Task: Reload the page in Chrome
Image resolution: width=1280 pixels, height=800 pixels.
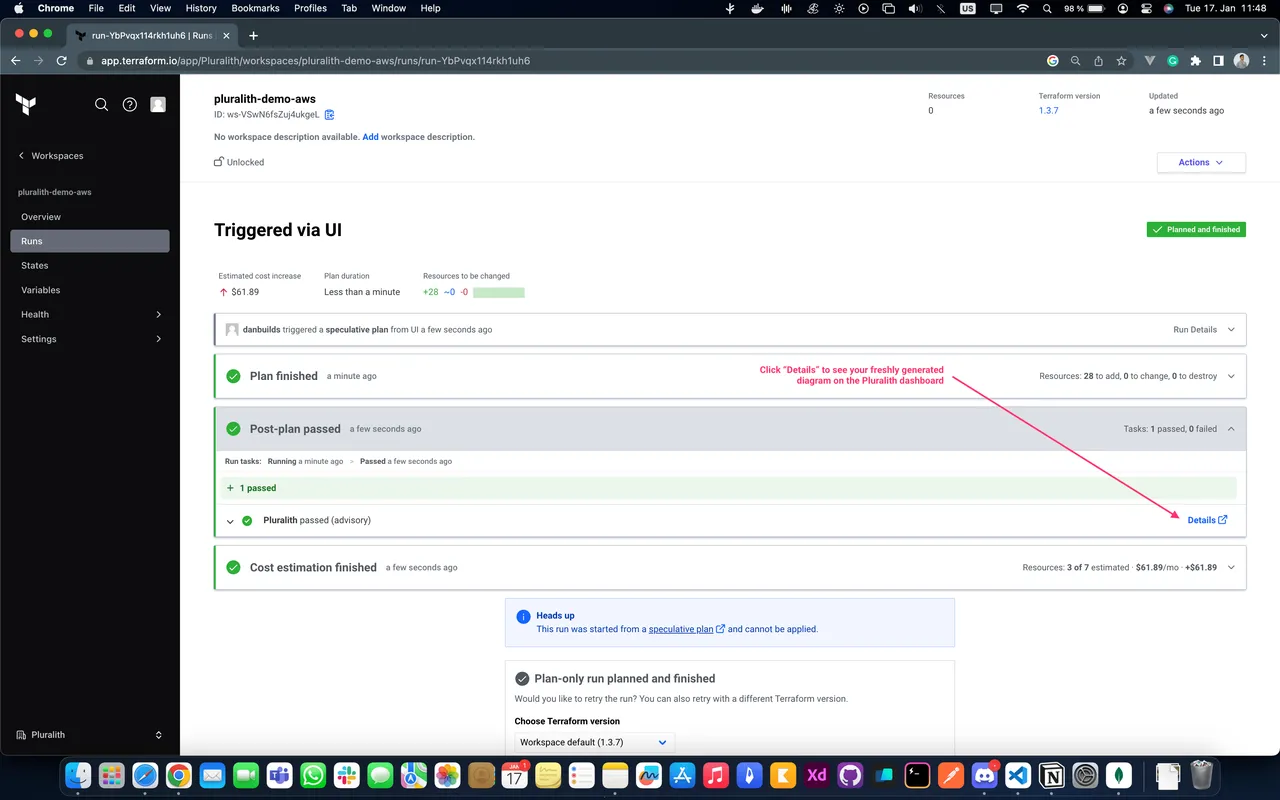Action: tap(62, 61)
